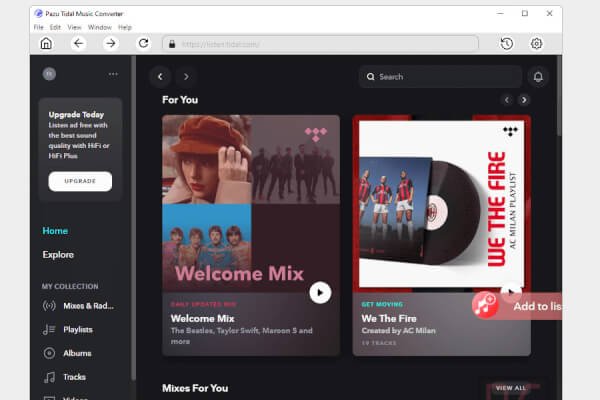Select Explore in sidebar
The height and width of the screenshot is (400, 600).
pyautogui.click(x=58, y=255)
